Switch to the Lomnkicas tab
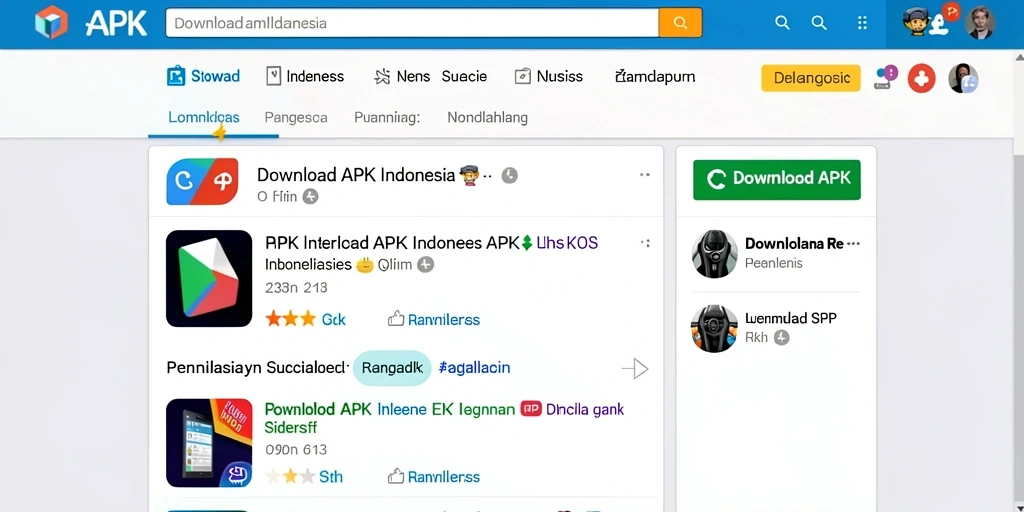Image resolution: width=1024 pixels, height=512 pixels. (x=204, y=118)
